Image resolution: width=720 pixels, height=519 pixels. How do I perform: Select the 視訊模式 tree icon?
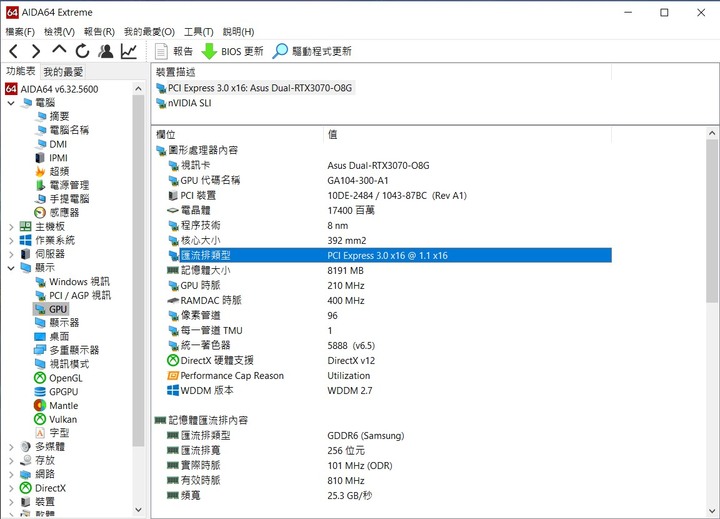point(40,364)
